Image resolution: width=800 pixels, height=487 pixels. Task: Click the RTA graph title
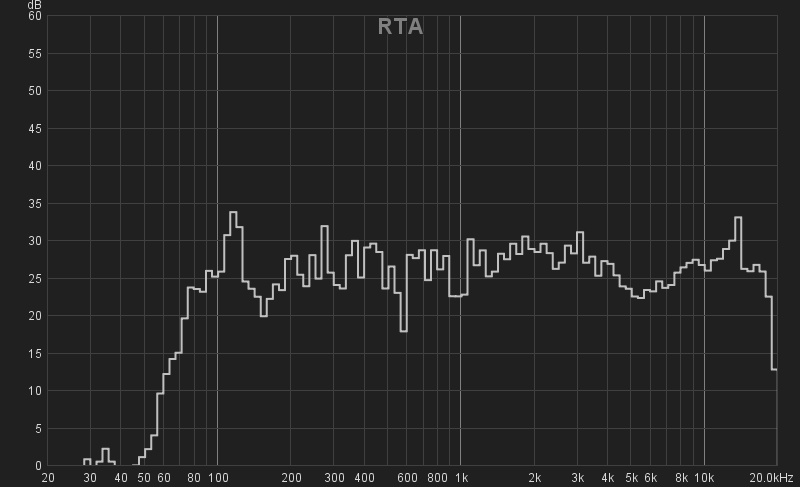click(x=401, y=27)
